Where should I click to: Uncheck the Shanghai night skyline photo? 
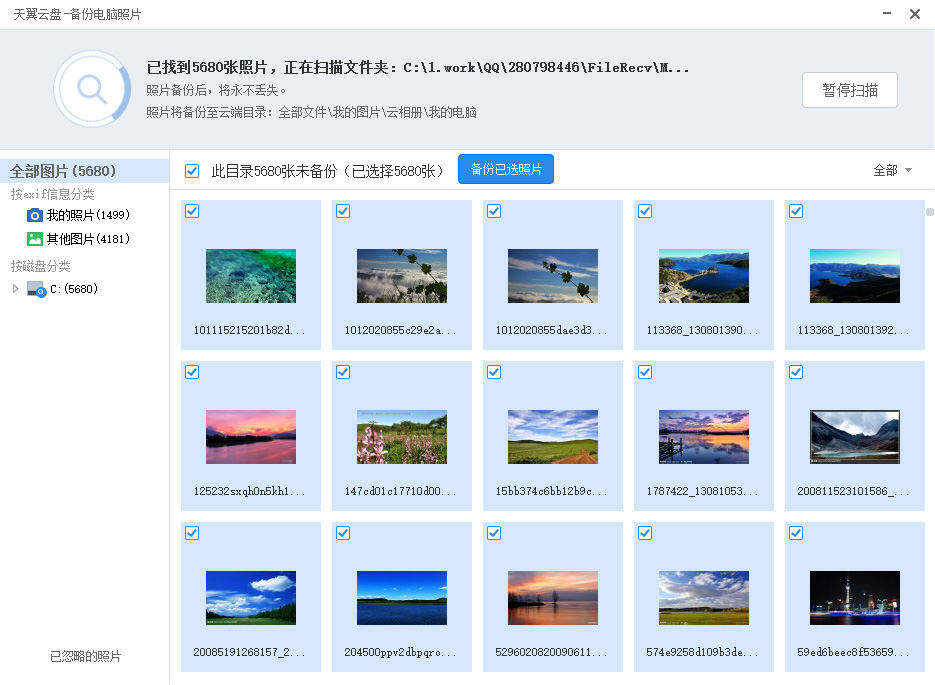click(795, 533)
